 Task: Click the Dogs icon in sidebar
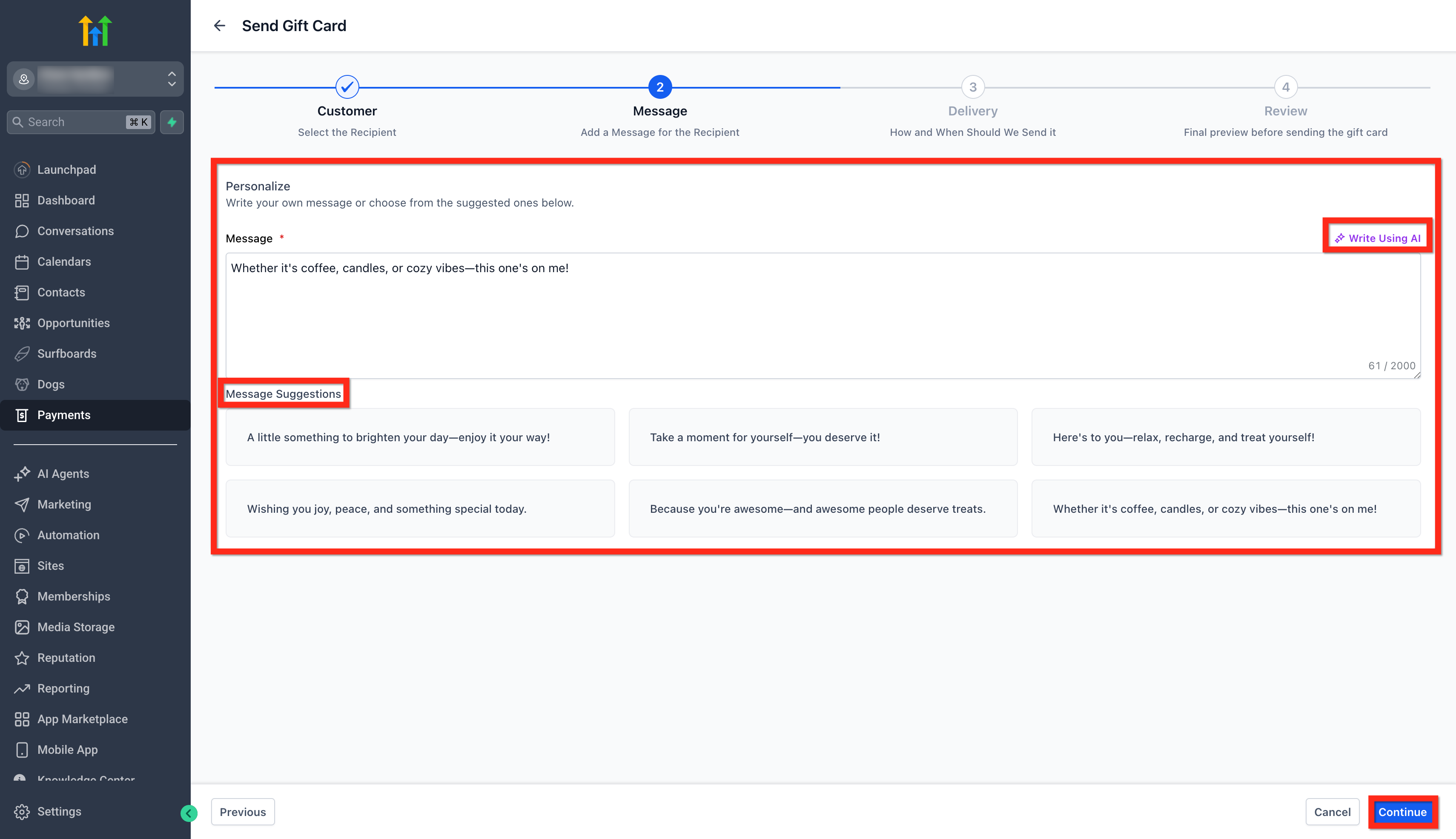pyautogui.click(x=22, y=384)
